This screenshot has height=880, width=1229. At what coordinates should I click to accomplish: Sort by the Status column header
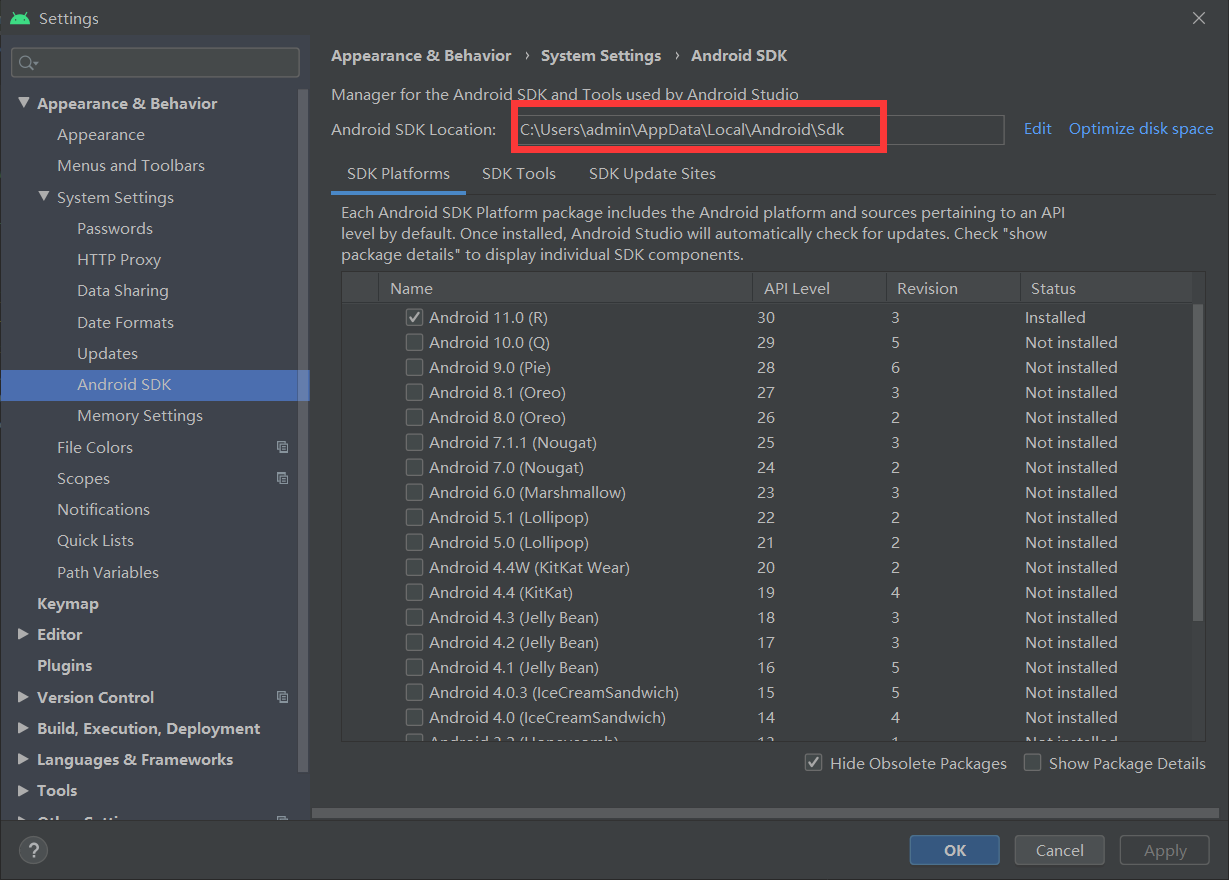[x=1106, y=288]
